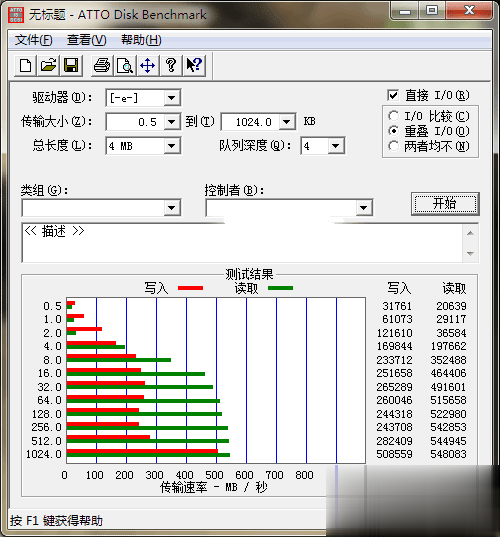Select the I/O 比较 radio button
Screen dimensions: 500x537
393,116
